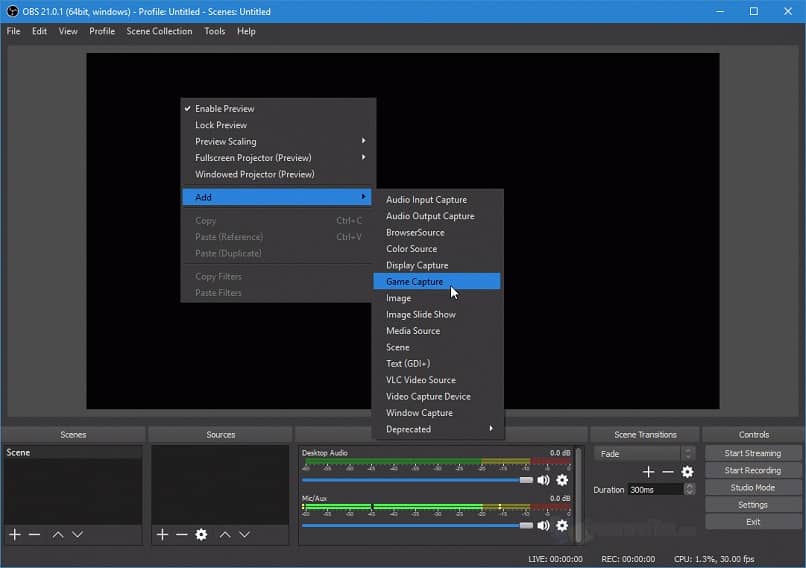Click the Start Recording button
The height and width of the screenshot is (568, 806).
pos(752,471)
